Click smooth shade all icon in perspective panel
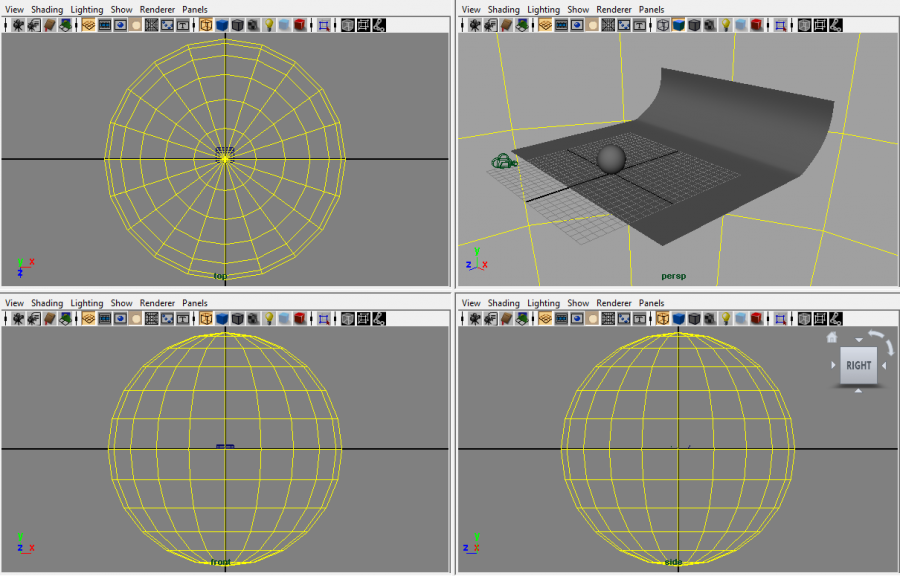Image resolution: width=900 pixels, height=576 pixels. pyautogui.click(x=679, y=25)
